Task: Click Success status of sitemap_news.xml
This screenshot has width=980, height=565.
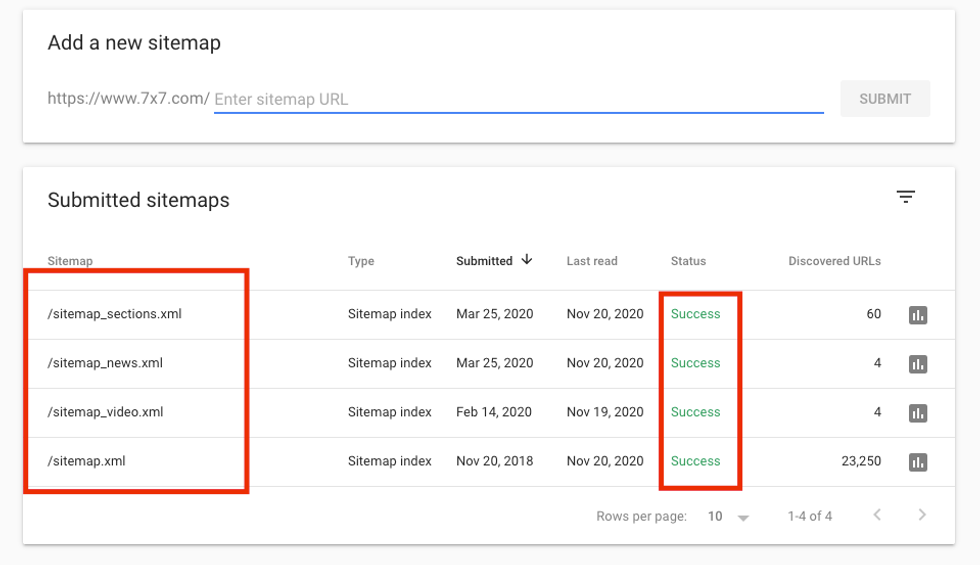Action: pyautogui.click(x=695, y=363)
